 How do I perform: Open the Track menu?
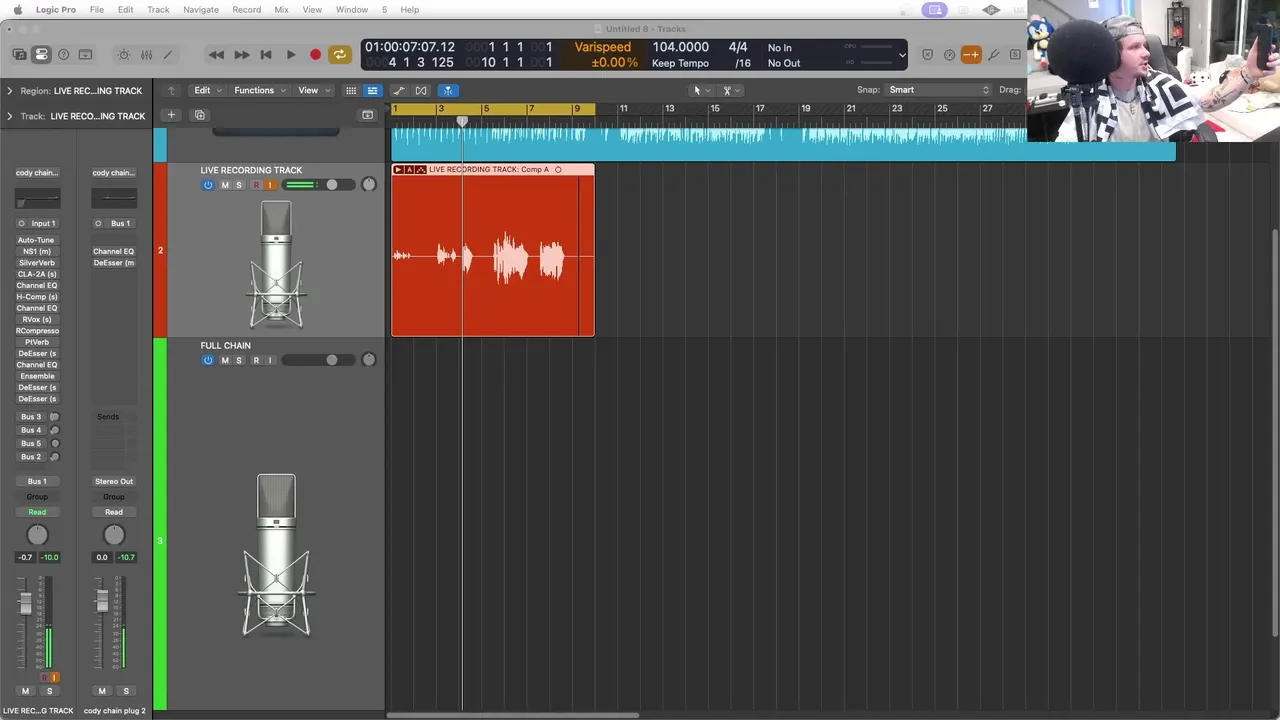tap(158, 10)
